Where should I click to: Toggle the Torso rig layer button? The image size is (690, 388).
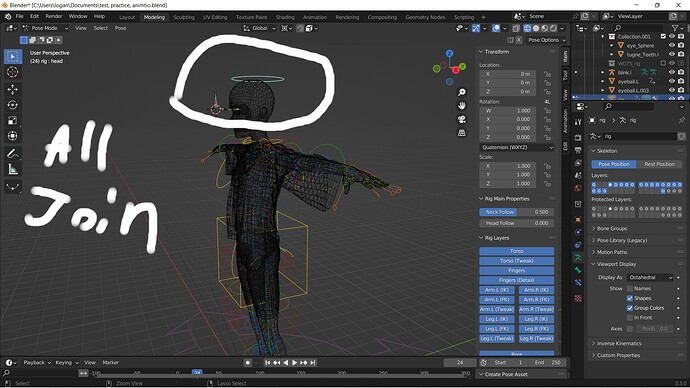pos(517,251)
